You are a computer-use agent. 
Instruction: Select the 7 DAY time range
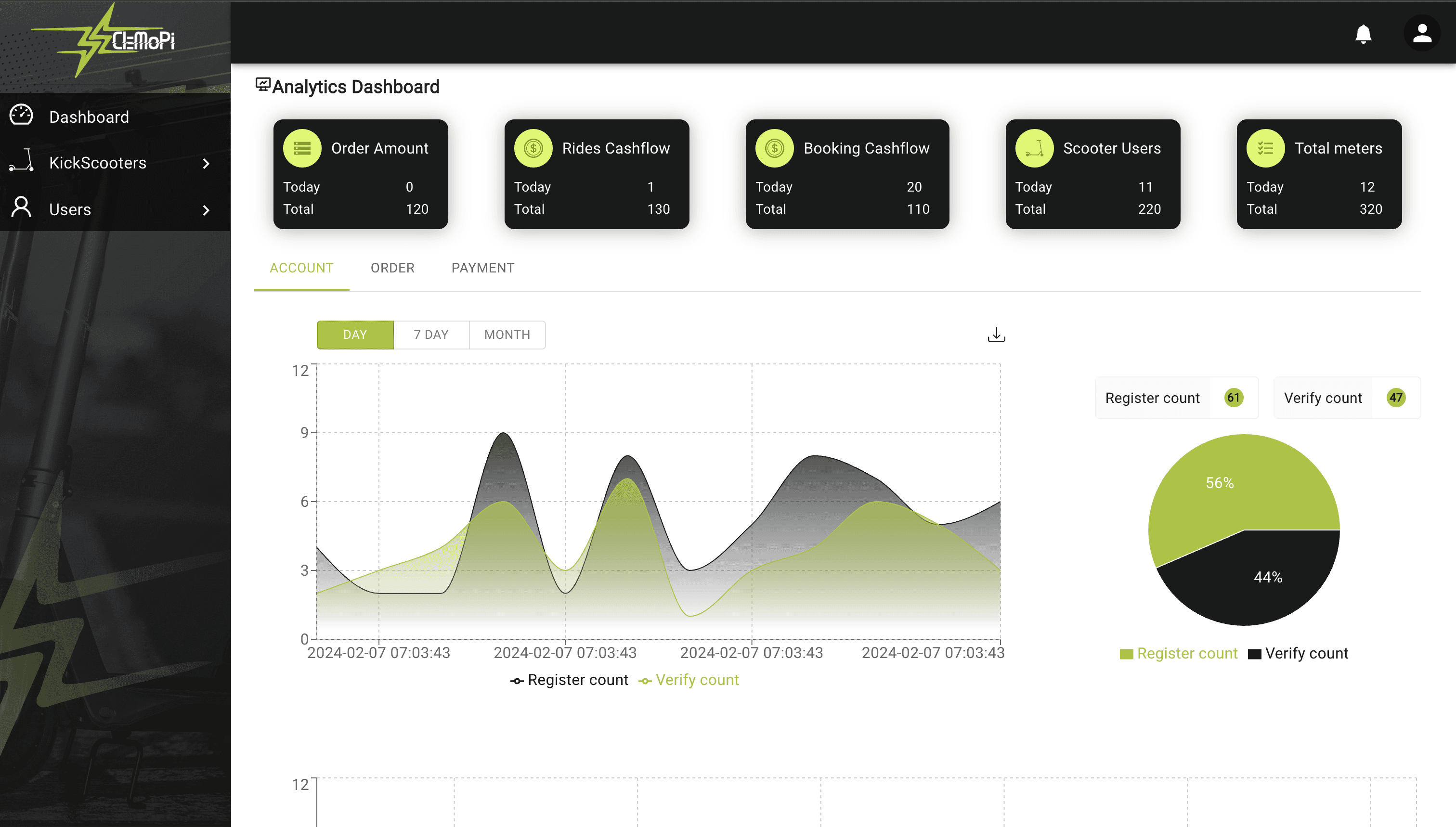tap(430, 335)
